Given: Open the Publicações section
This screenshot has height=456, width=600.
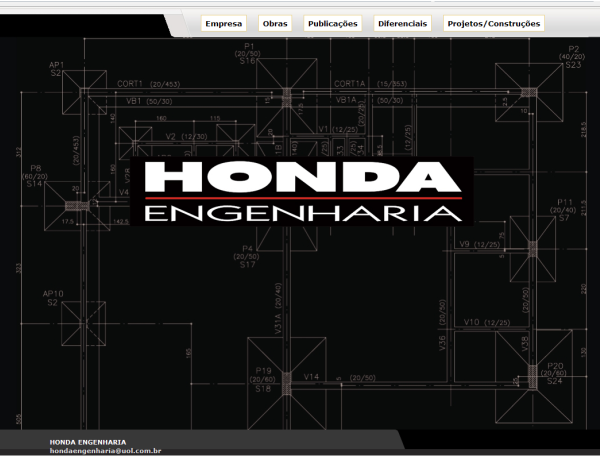Looking at the screenshot, I should (333, 23).
